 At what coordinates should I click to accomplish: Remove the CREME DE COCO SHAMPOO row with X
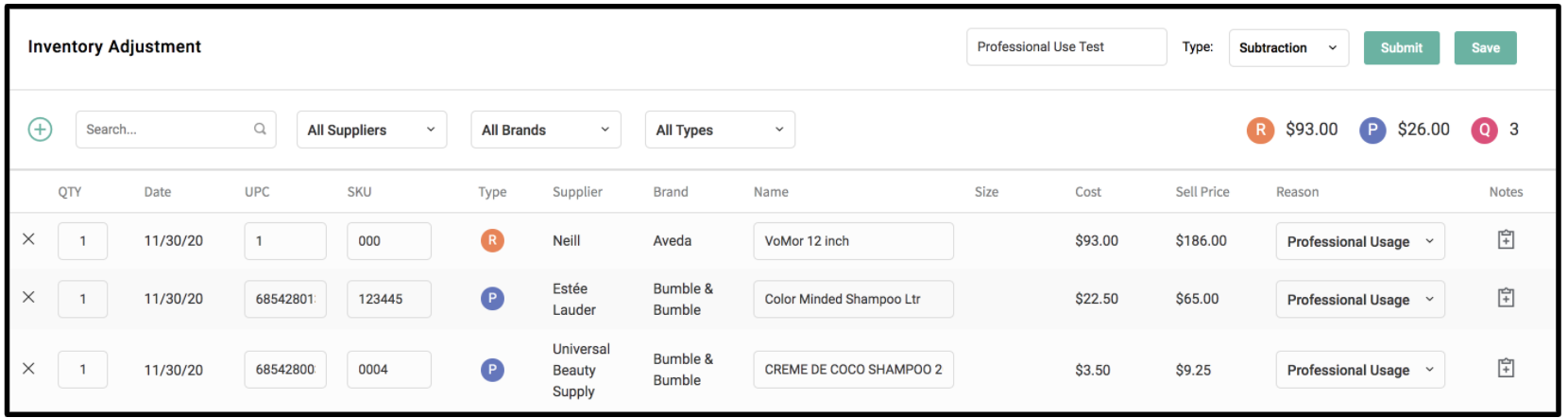[28, 369]
